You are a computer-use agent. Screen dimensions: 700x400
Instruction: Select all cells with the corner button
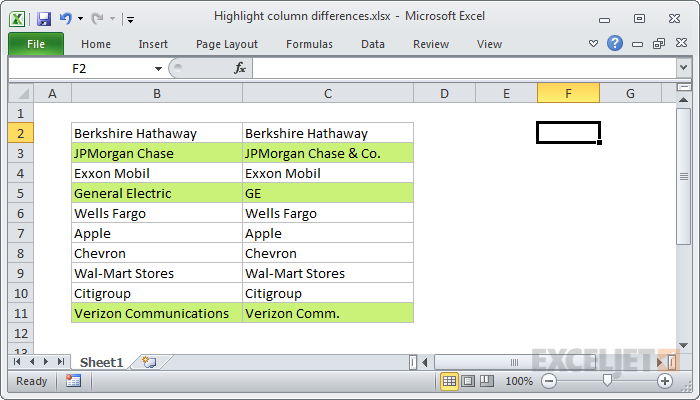[21, 93]
